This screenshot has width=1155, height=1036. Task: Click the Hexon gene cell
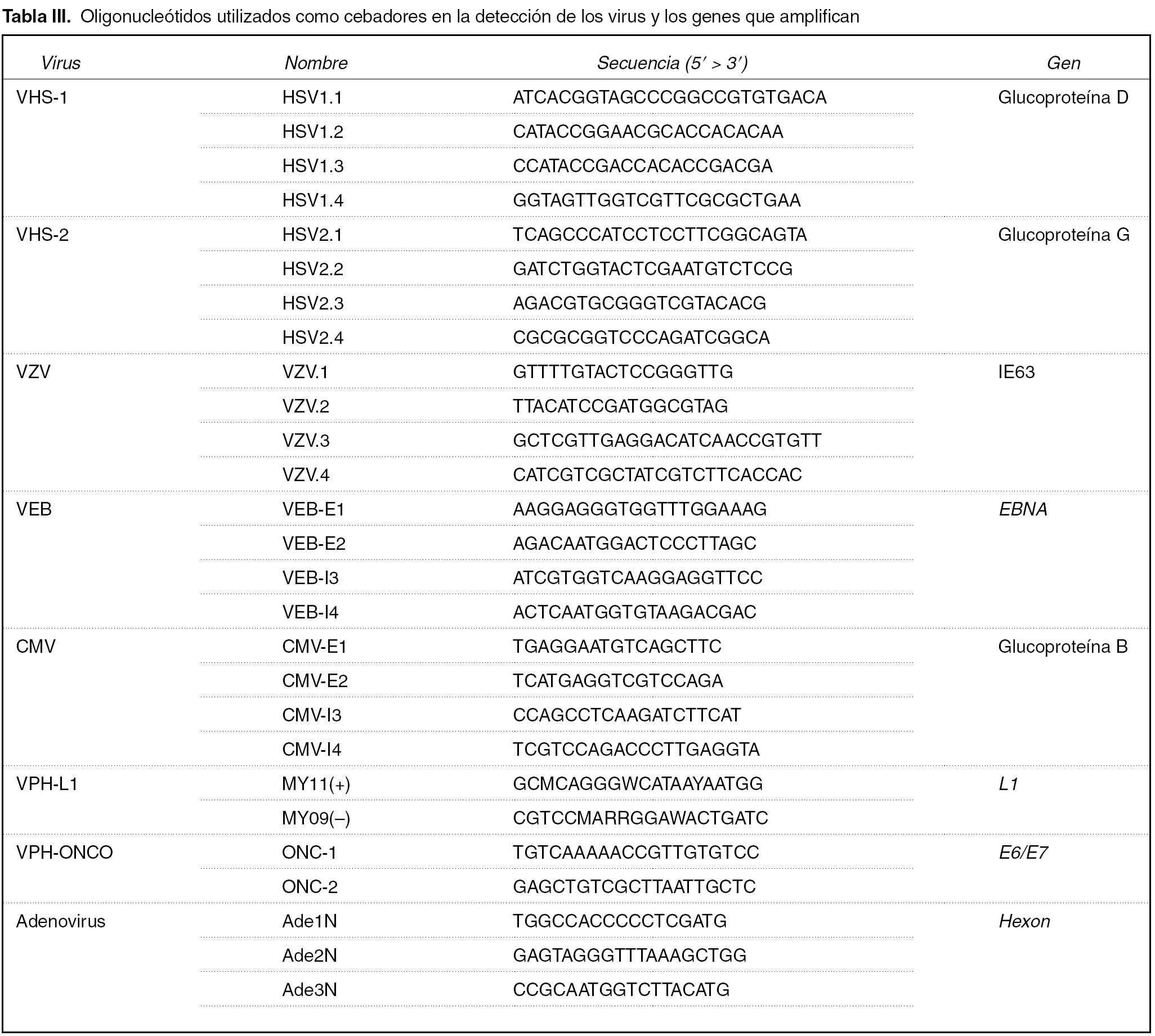1024,921
